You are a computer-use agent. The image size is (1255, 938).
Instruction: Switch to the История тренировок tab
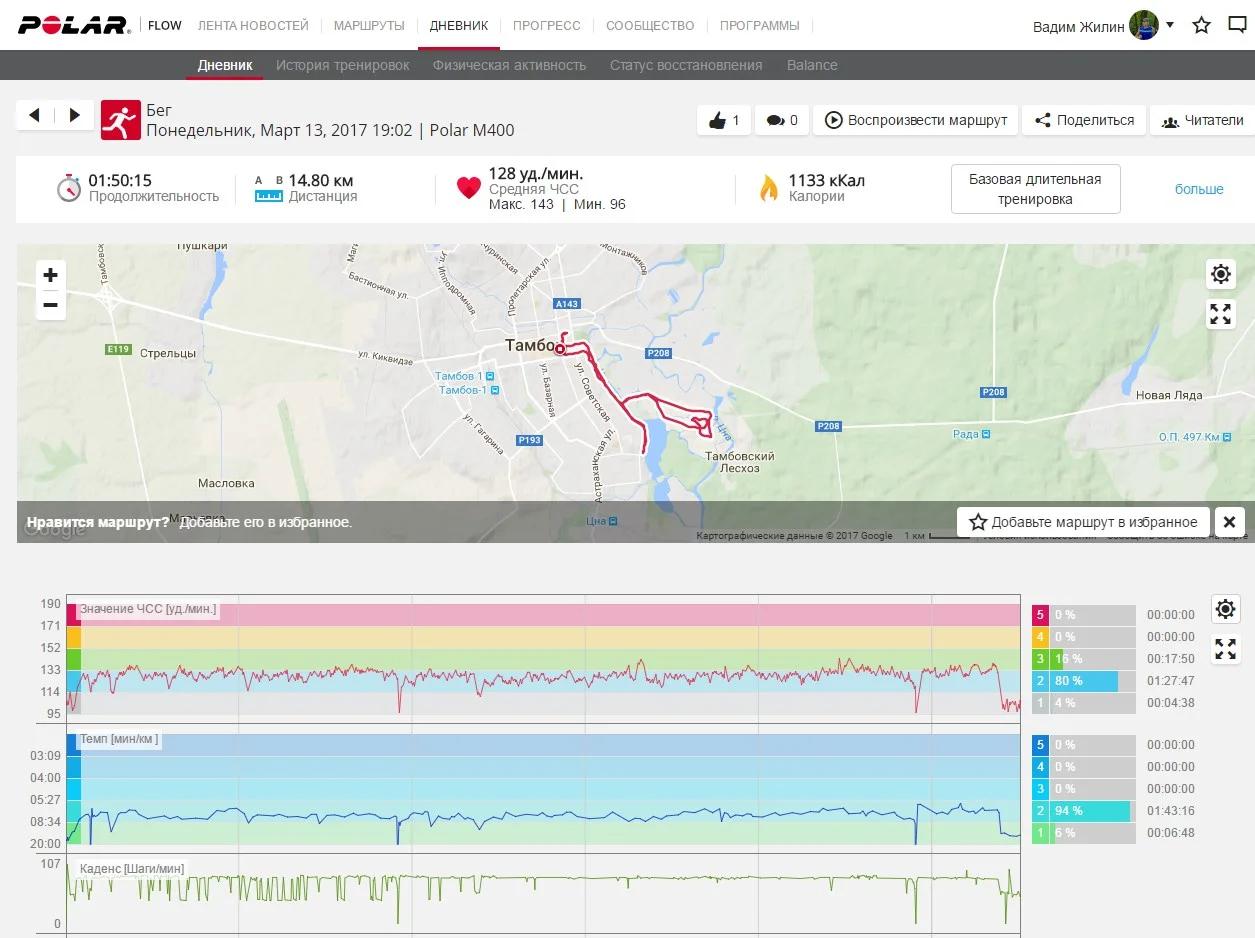coord(343,65)
